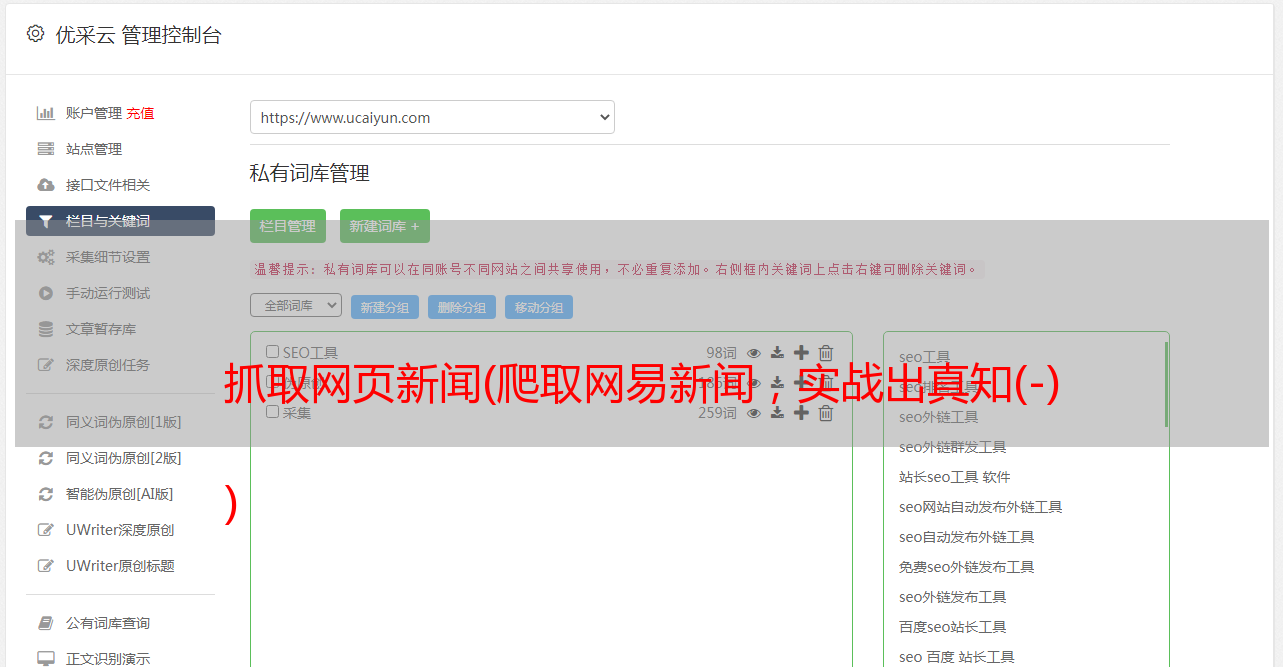Expand the 全部词库 group dropdown
The image size is (1283, 667).
point(296,305)
